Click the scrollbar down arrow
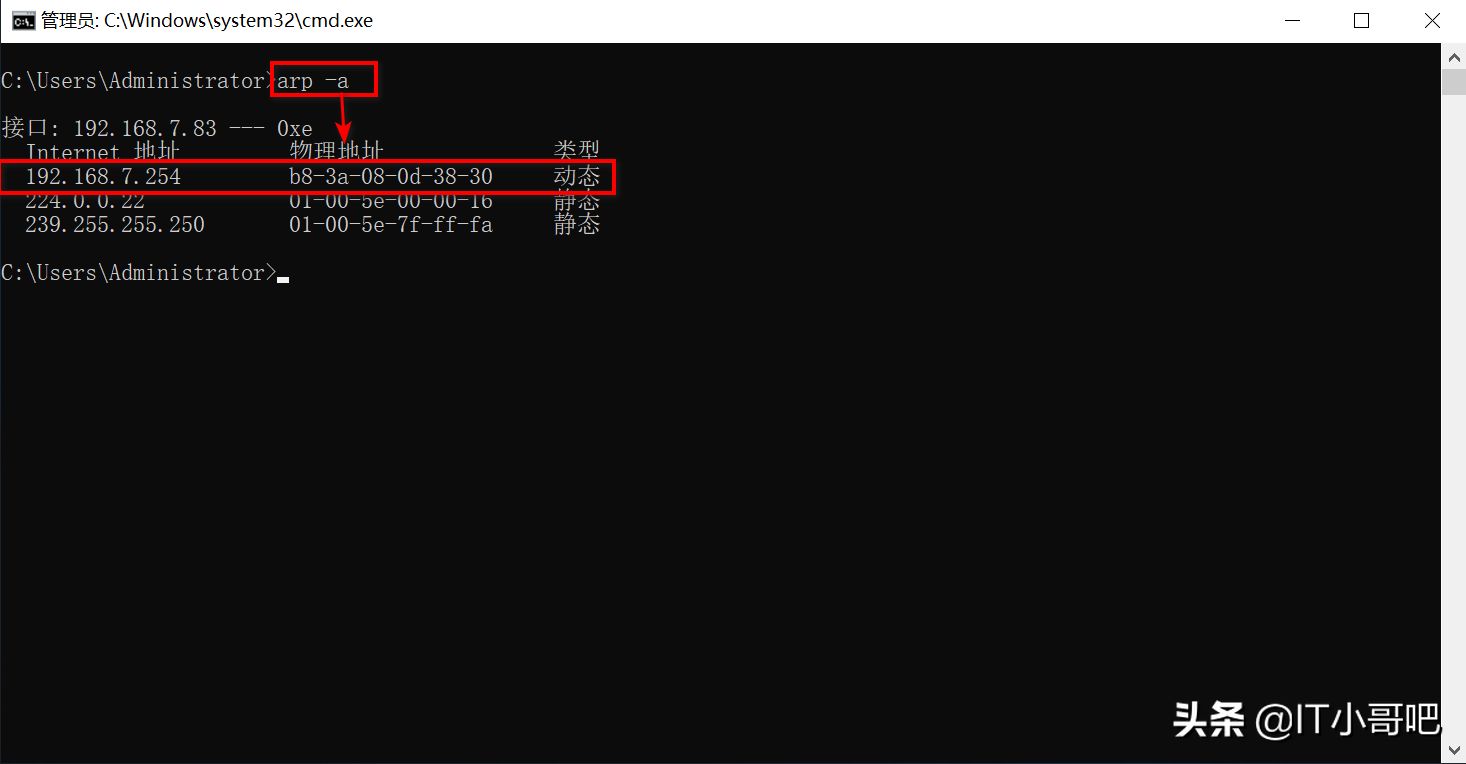 tap(1453, 751)
